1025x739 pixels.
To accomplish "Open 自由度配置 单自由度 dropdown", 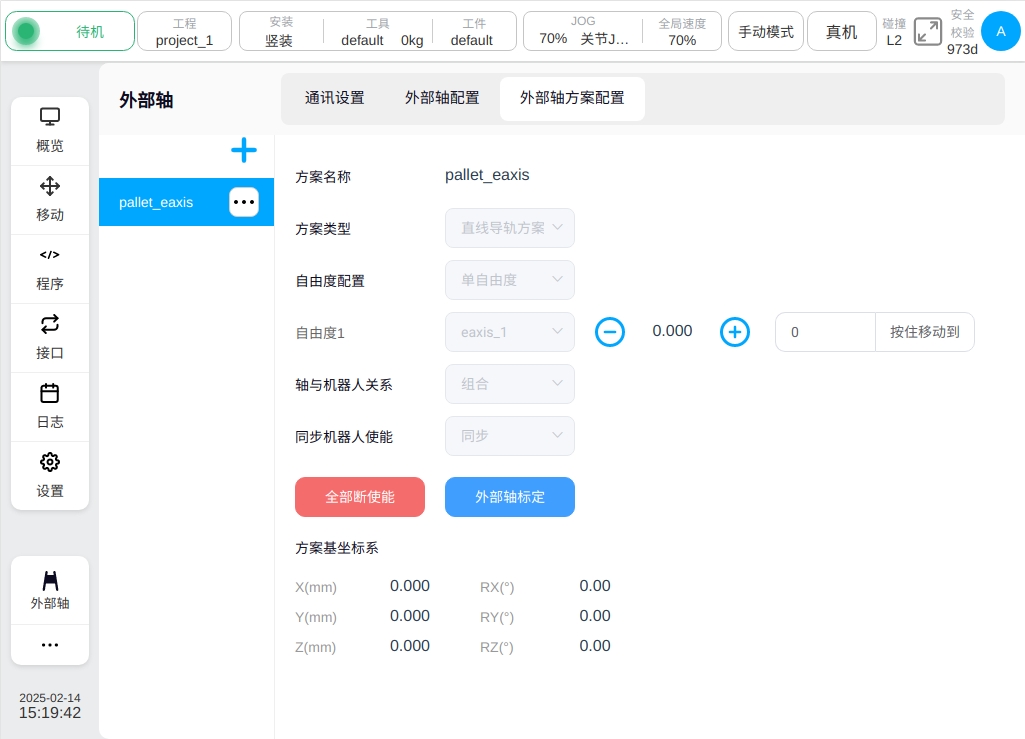I will click(510, 280).
